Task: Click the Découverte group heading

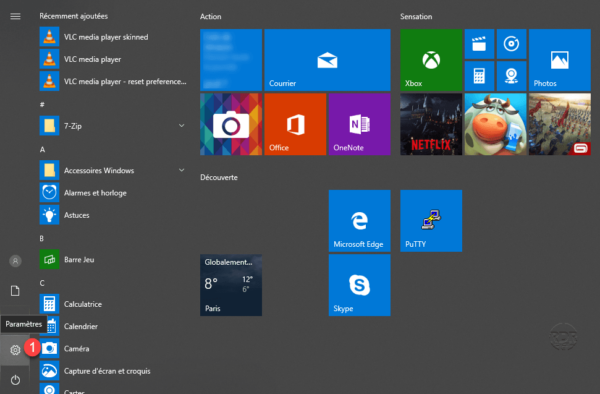Action: pyautogui.click(x=219, y=177)
